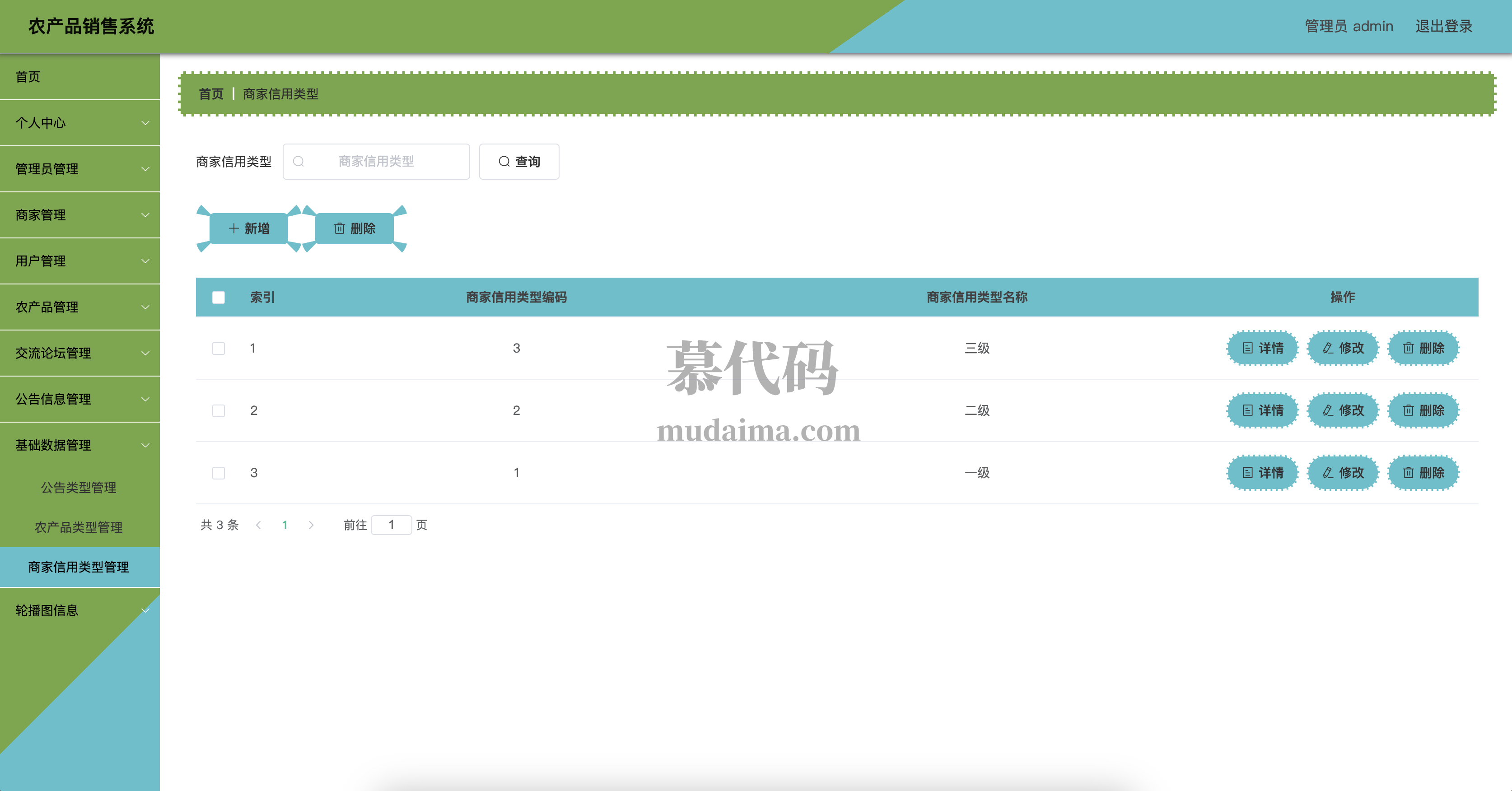
Task: Check the checkbox for index 1 row
Action: click(218, 349)
